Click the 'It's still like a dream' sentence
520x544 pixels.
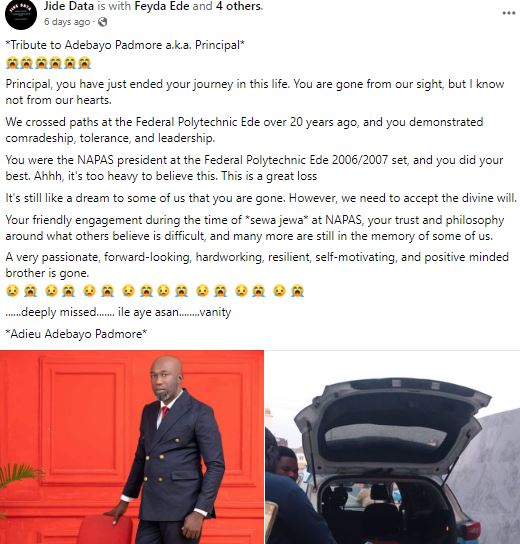pos(261,198)
